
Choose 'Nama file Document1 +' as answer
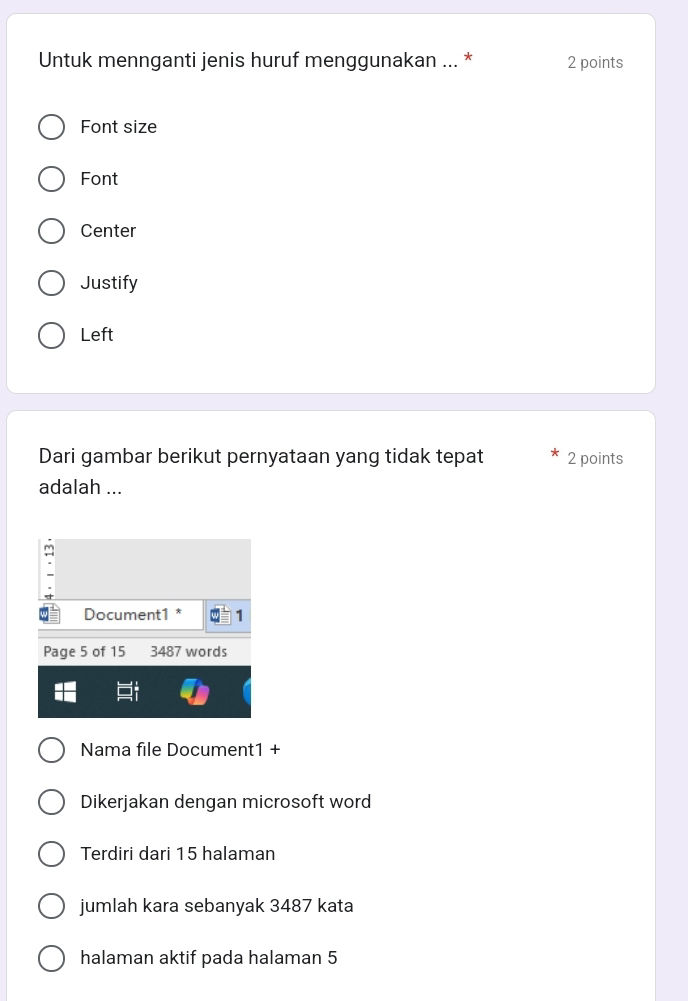click(x=52, y=749)
